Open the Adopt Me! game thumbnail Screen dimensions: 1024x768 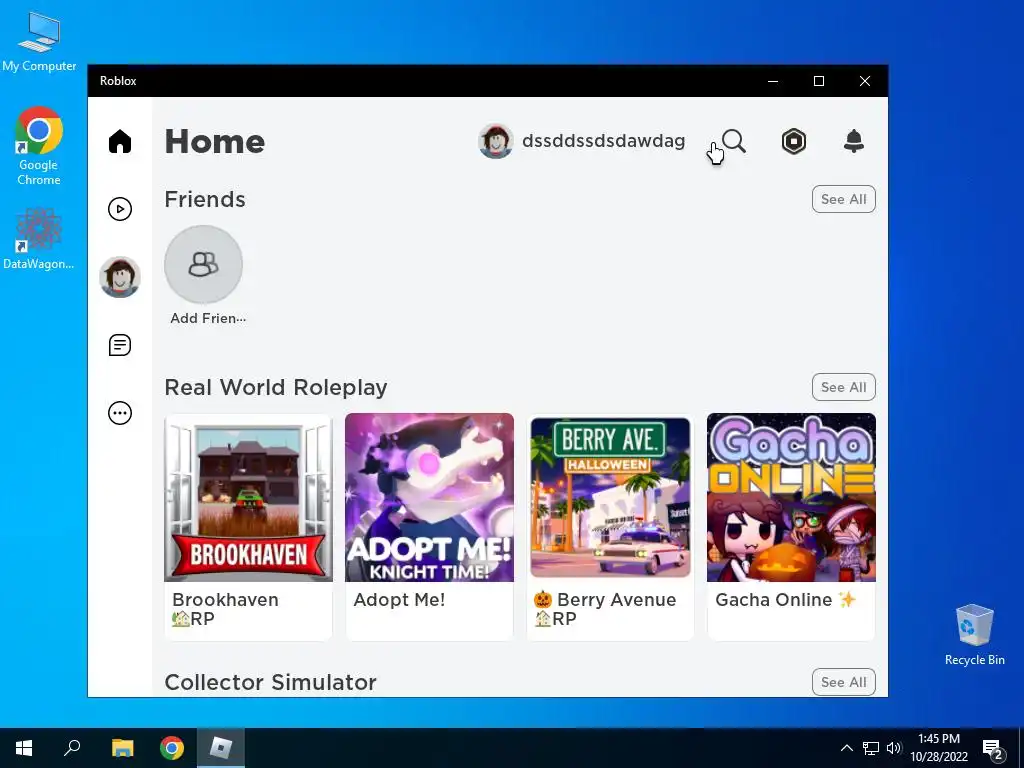430,497
